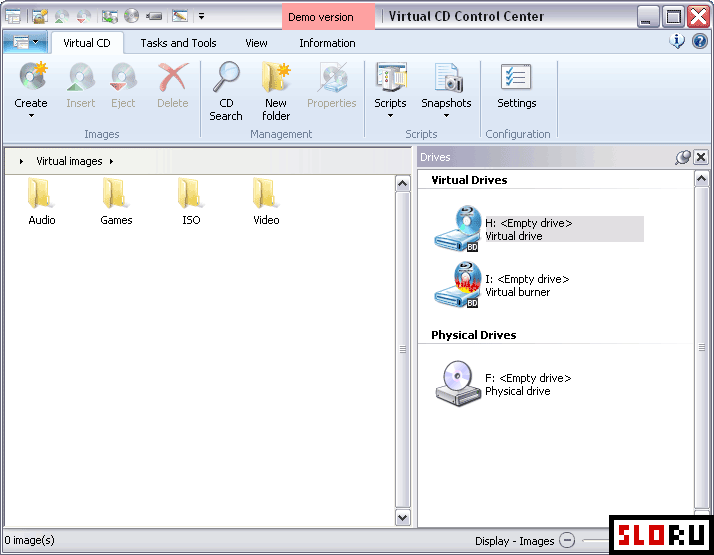Click the quick access eject disc icon
The image size is (714, 555).
[x=83, y=16]
